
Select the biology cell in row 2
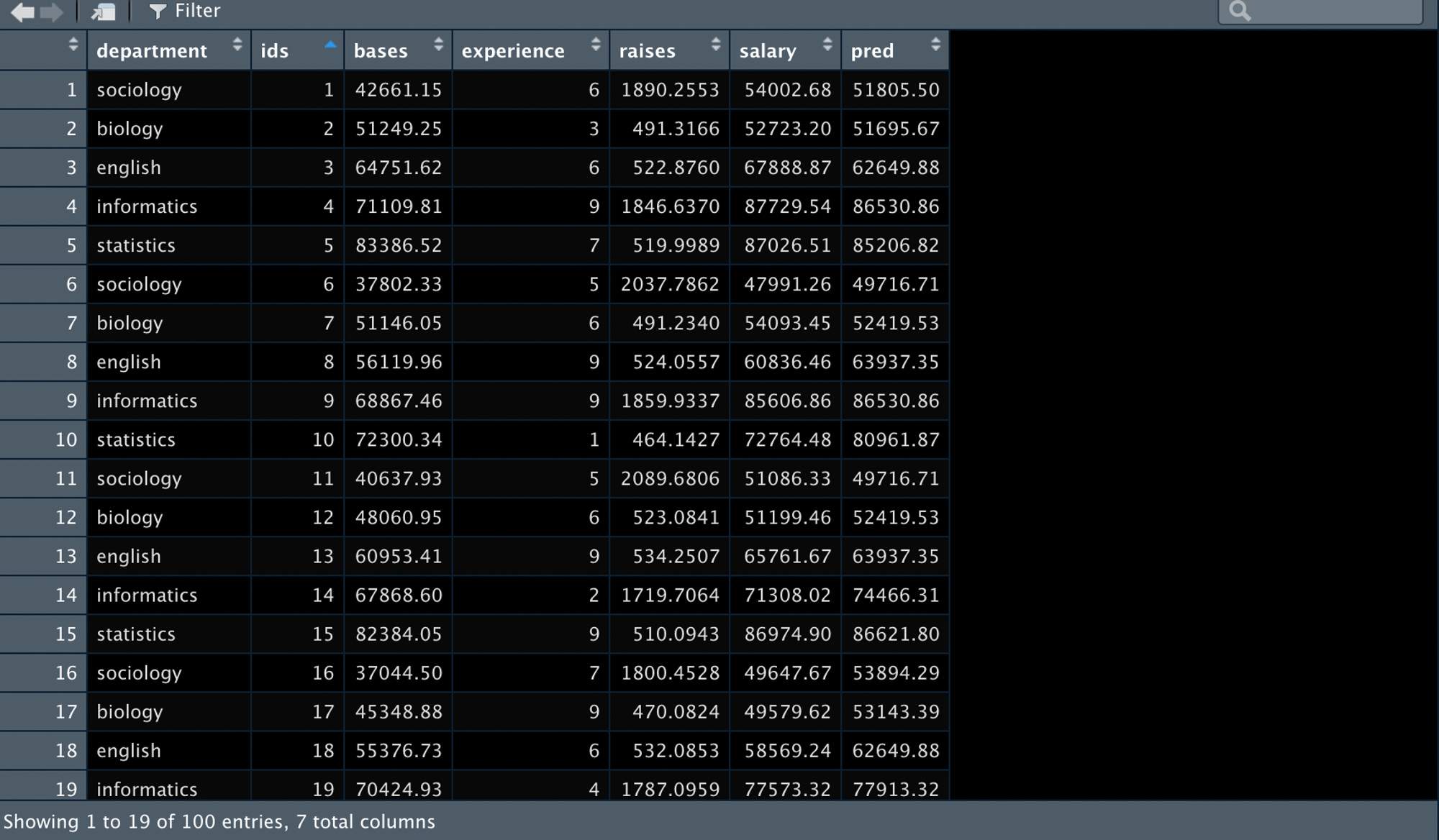click(169, 129)
